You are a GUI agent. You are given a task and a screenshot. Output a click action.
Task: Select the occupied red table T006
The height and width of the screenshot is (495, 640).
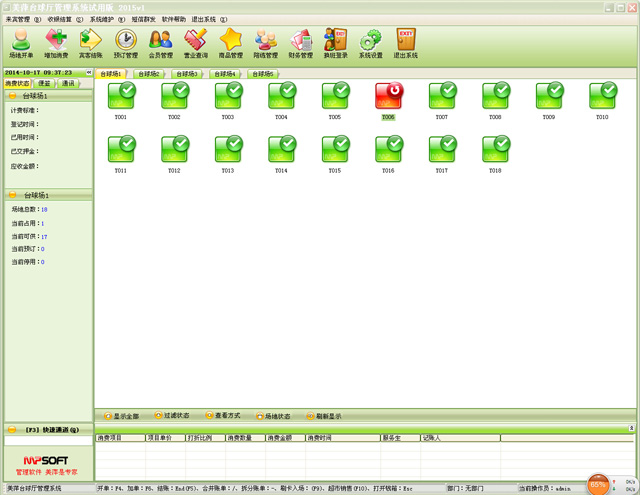tap(388, 98)
